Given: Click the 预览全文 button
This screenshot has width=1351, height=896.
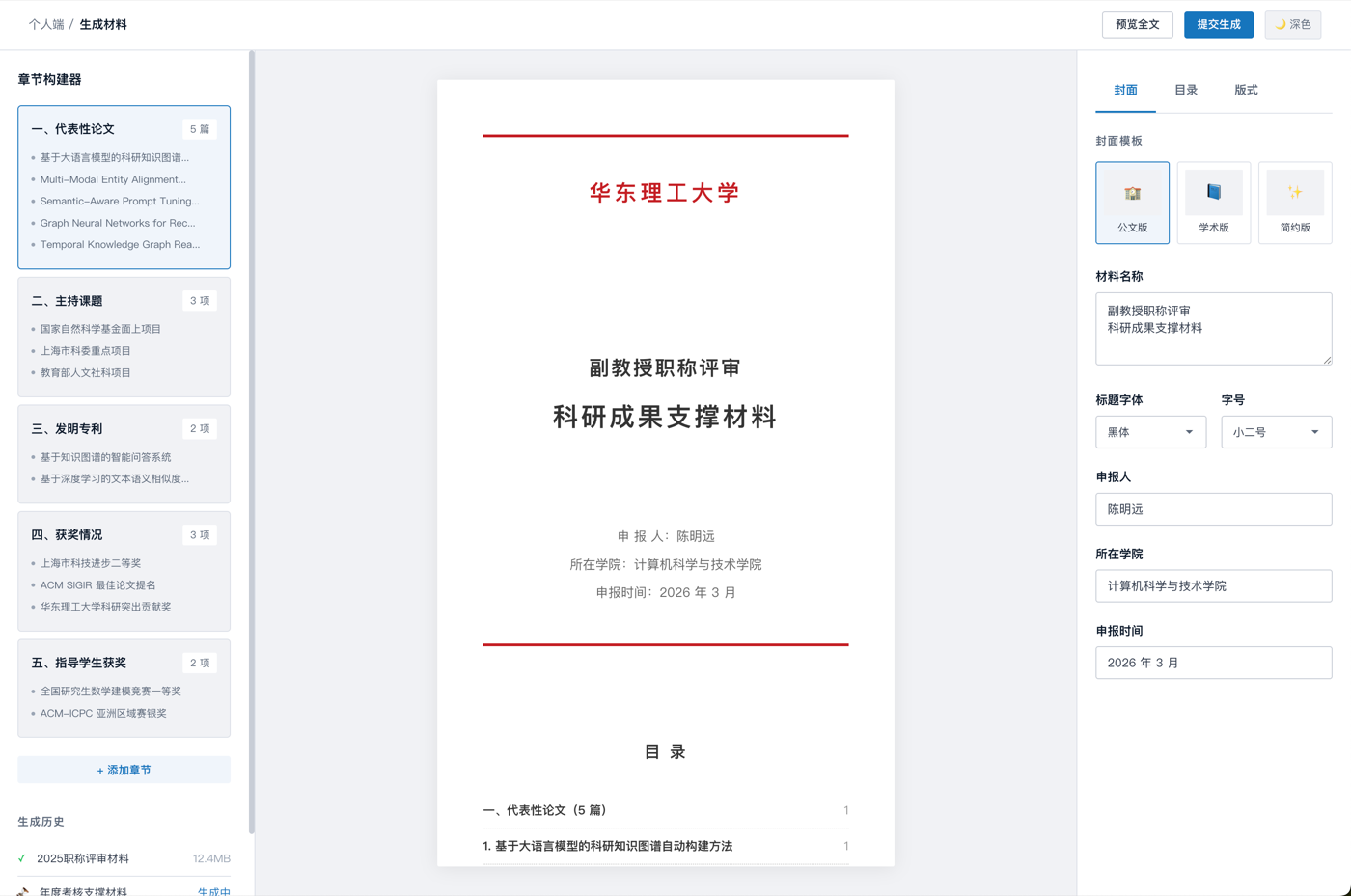Looking at the screenshot, I should pos(1137,24).
